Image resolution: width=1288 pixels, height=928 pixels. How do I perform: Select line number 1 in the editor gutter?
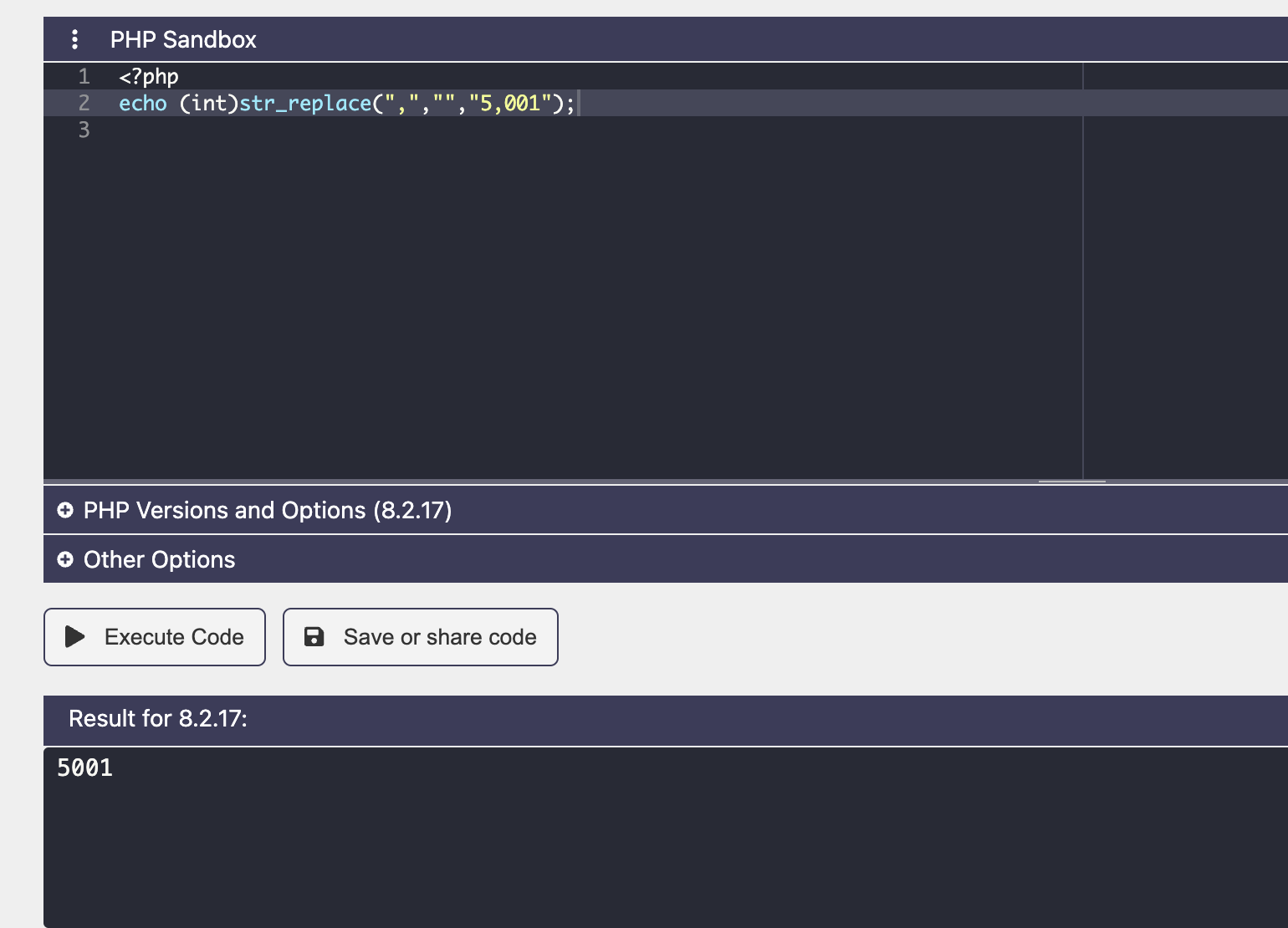84,77
